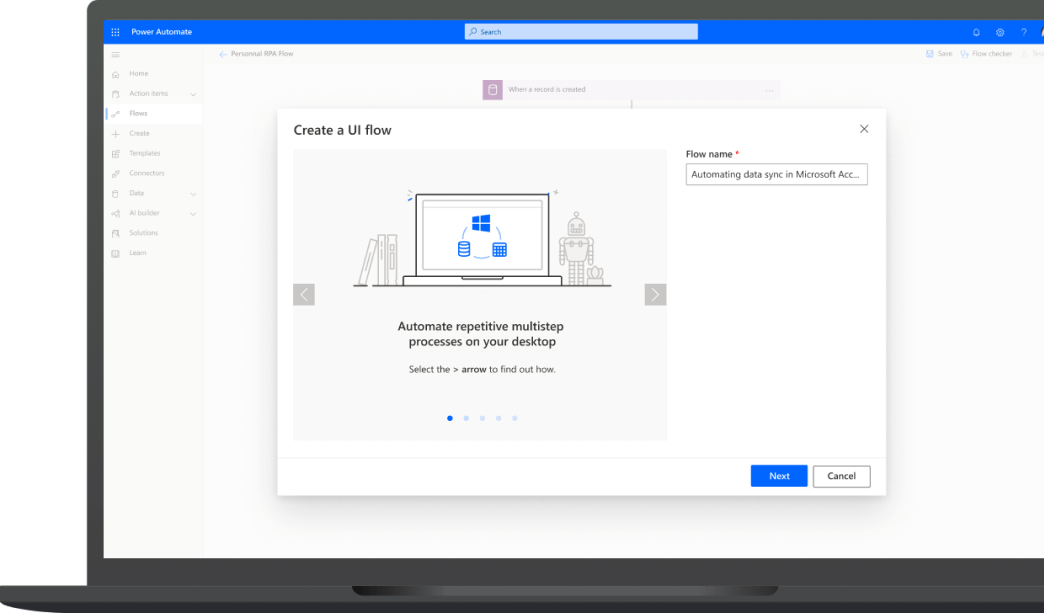
Task: Open the app launcher waffle icon
Action: click(x=115, y=32)
